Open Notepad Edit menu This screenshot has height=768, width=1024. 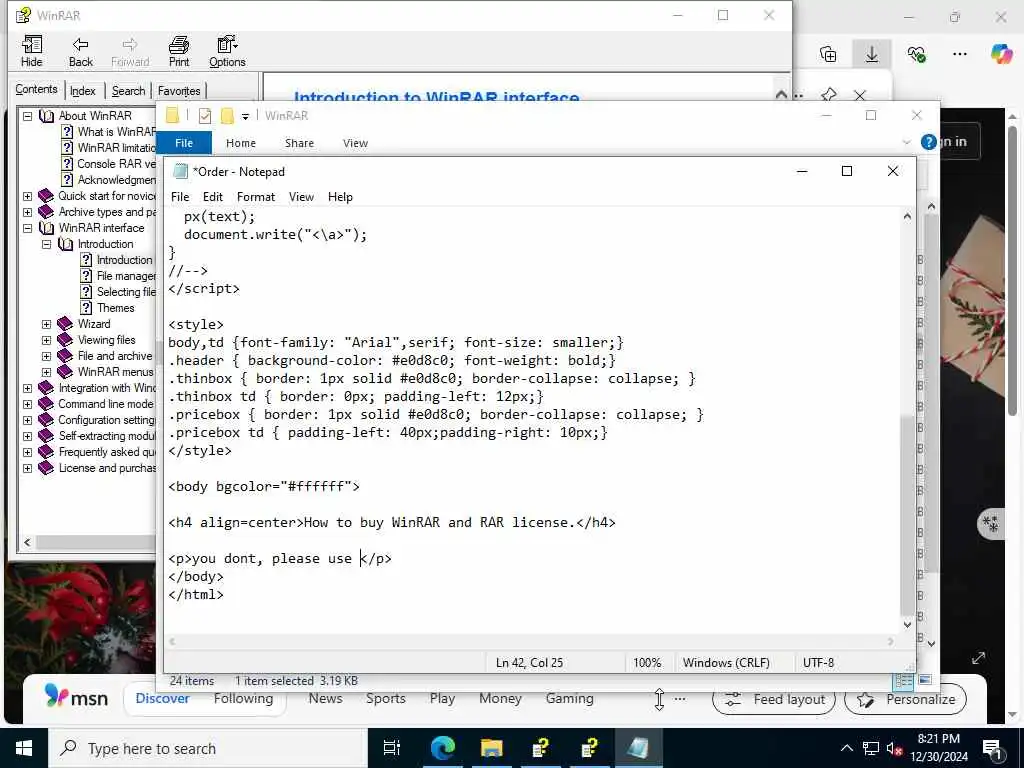click(212, 197)
